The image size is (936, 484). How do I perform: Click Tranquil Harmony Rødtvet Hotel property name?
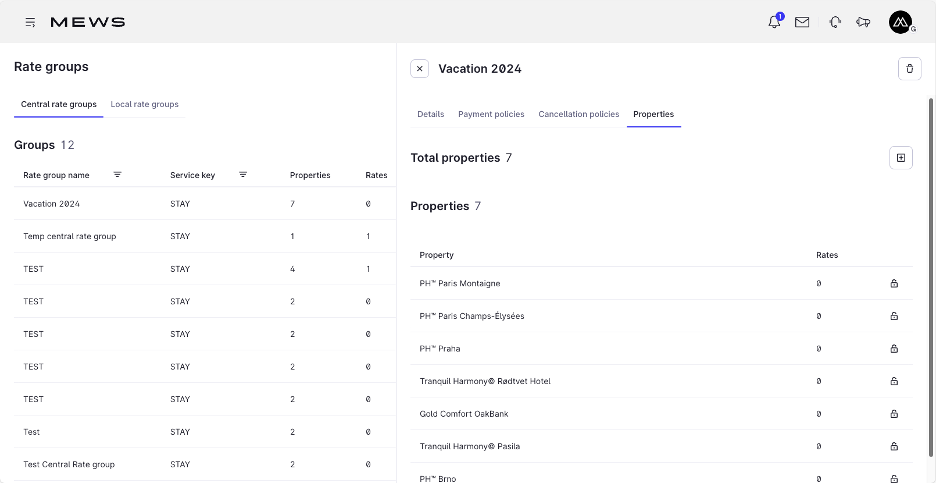click(x=485, y=381)
